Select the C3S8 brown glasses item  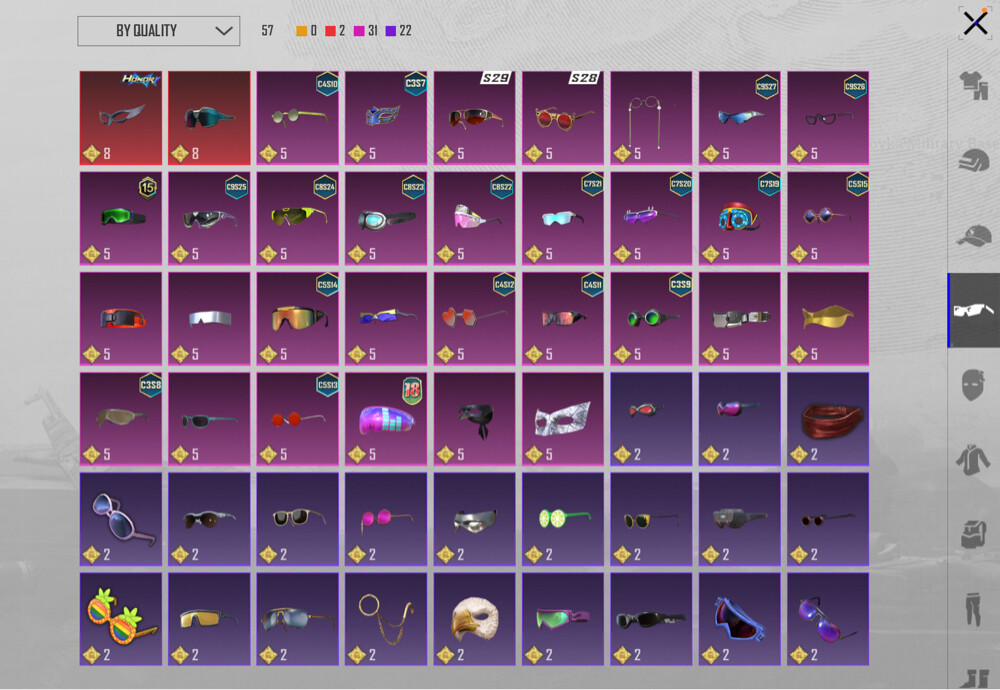point(121,419)
